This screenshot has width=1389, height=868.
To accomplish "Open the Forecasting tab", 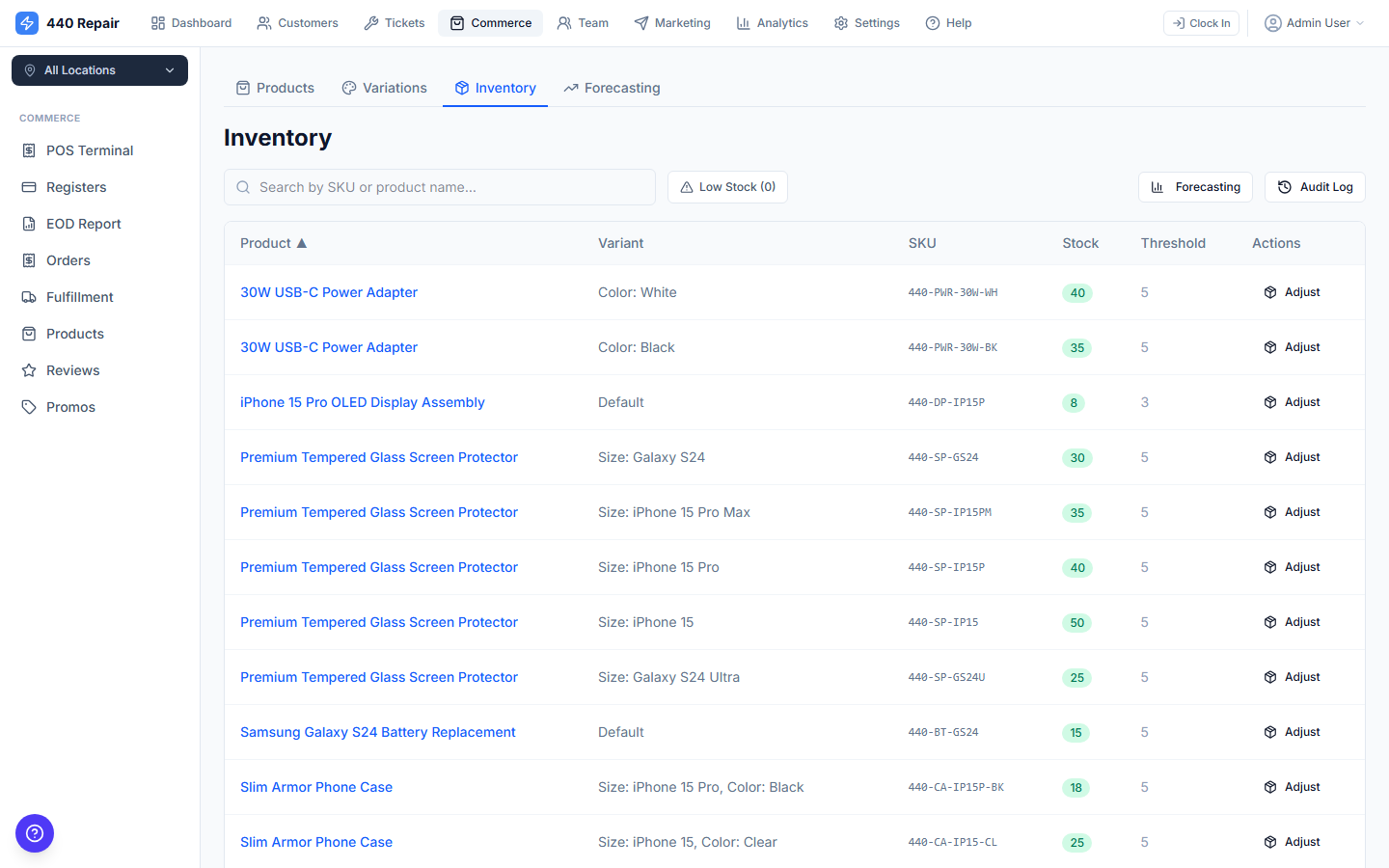I will [x=612, y=87].
